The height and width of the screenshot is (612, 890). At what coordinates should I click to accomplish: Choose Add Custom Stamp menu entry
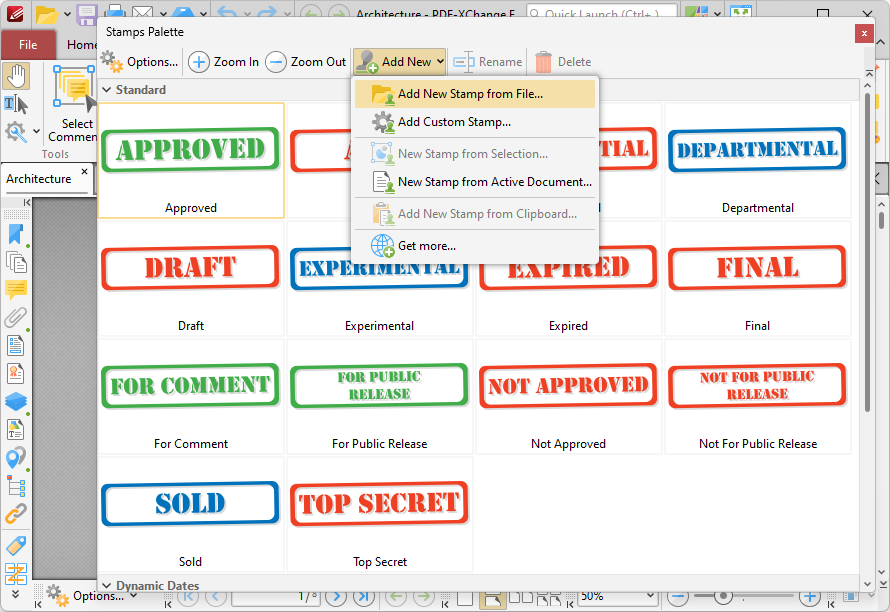(475, 121)
